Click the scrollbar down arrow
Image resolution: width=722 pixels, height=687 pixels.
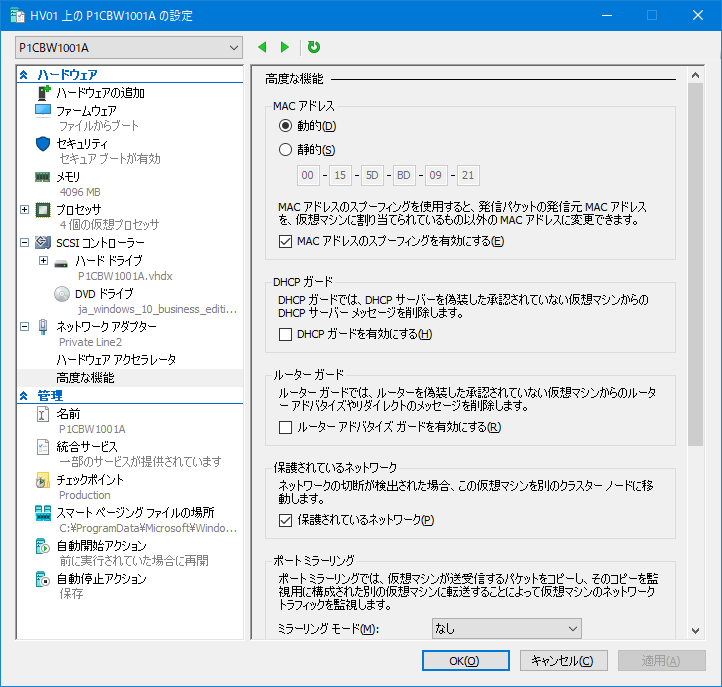point(695,630)
